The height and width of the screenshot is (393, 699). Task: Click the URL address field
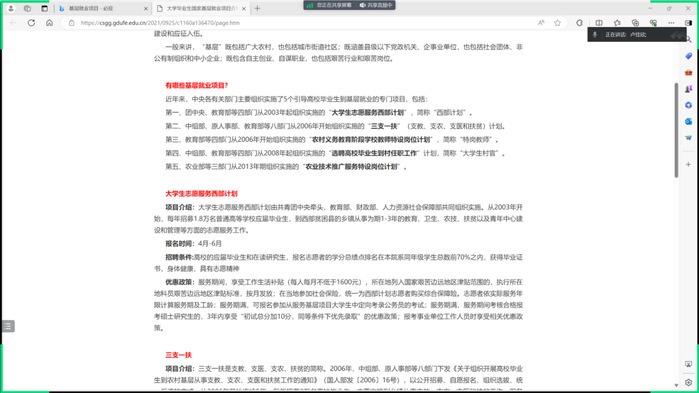coord(303,23)
